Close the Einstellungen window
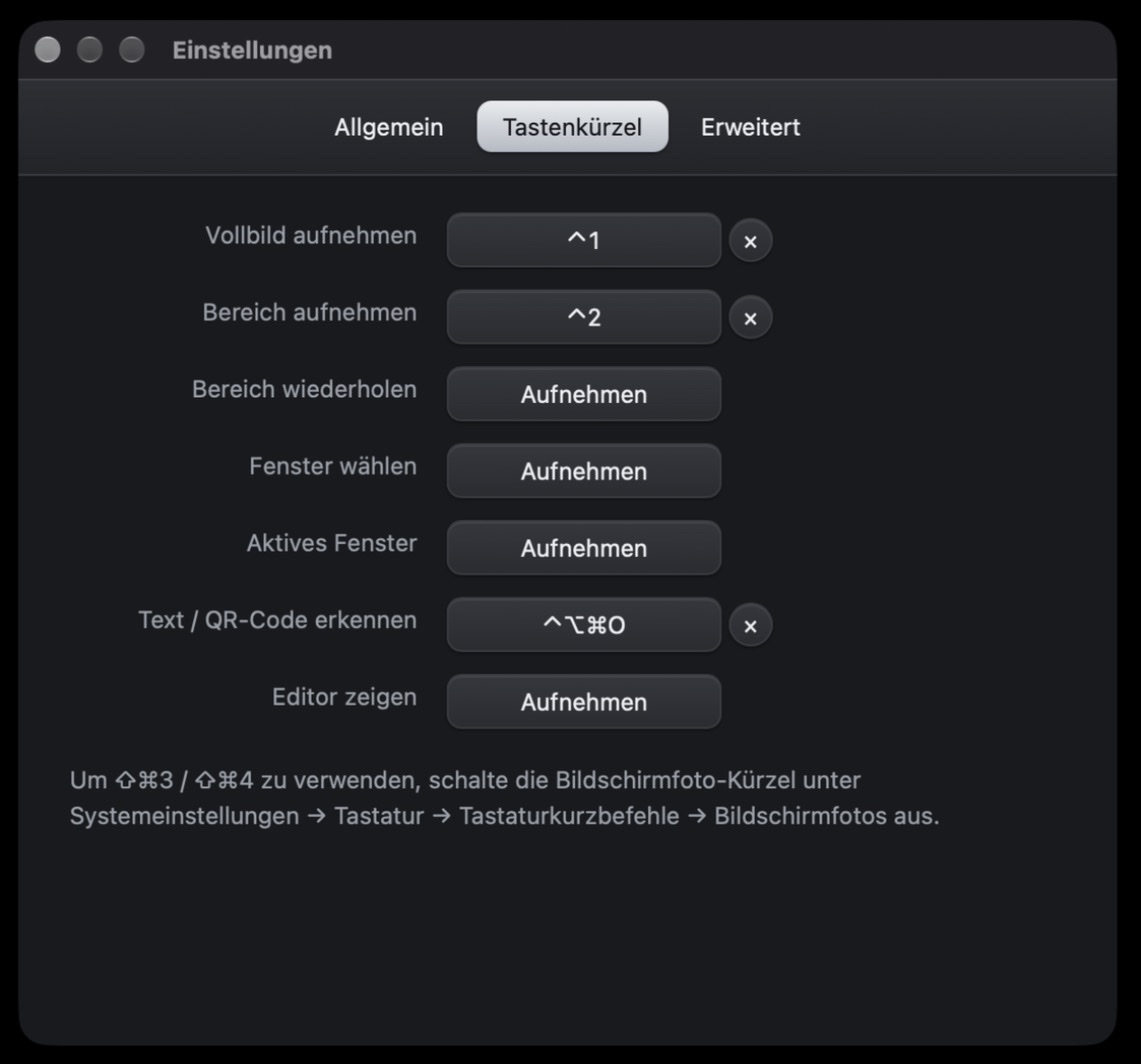The height and width of the screenshot is (1064, 1142). (x=47, y=50)
